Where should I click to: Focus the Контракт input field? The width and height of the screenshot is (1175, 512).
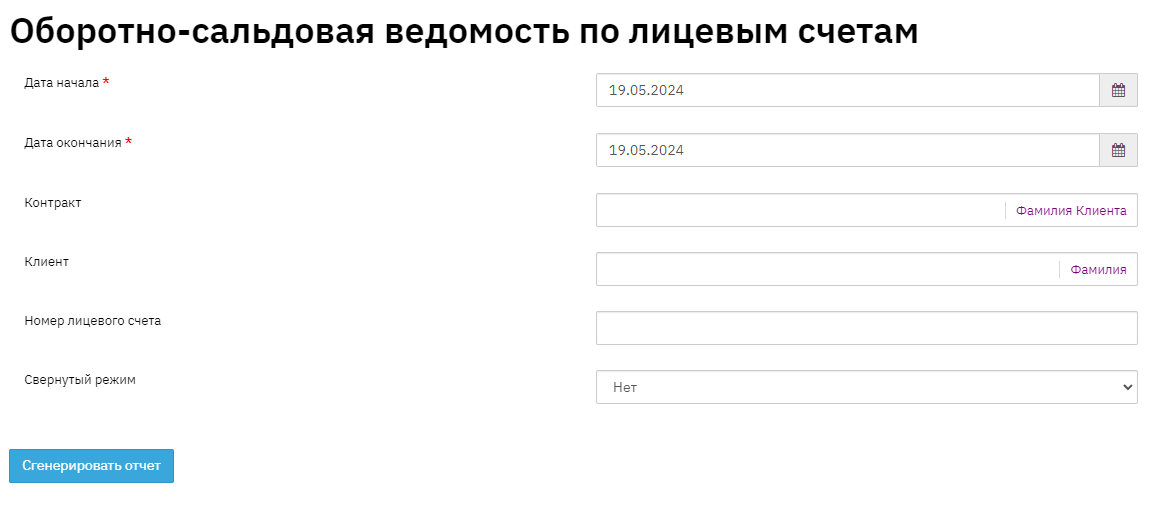[800, 211]
